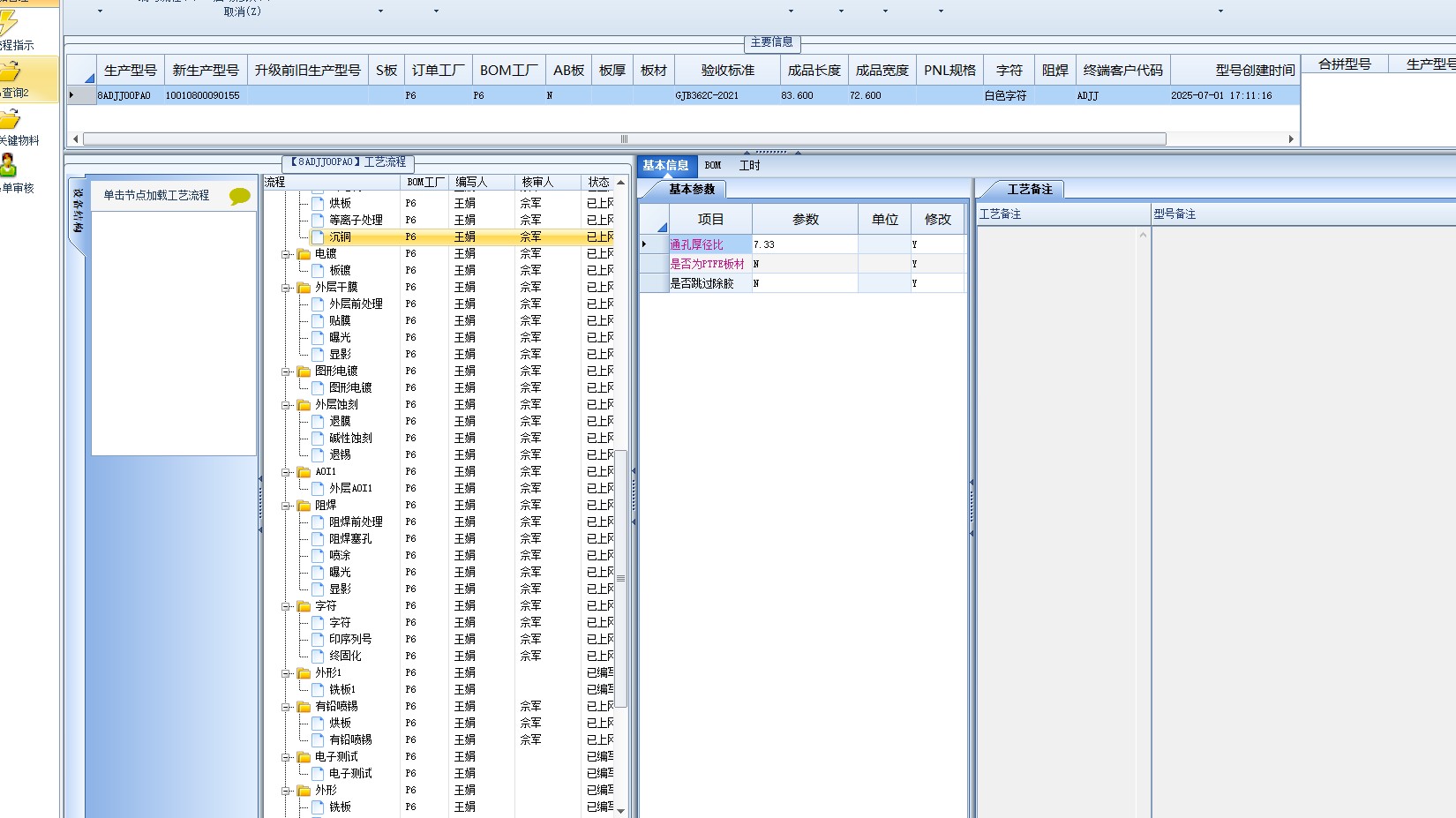Click the 电子测试 folder icon
The image size is (1456, 818).
click(x=304, y=757)
